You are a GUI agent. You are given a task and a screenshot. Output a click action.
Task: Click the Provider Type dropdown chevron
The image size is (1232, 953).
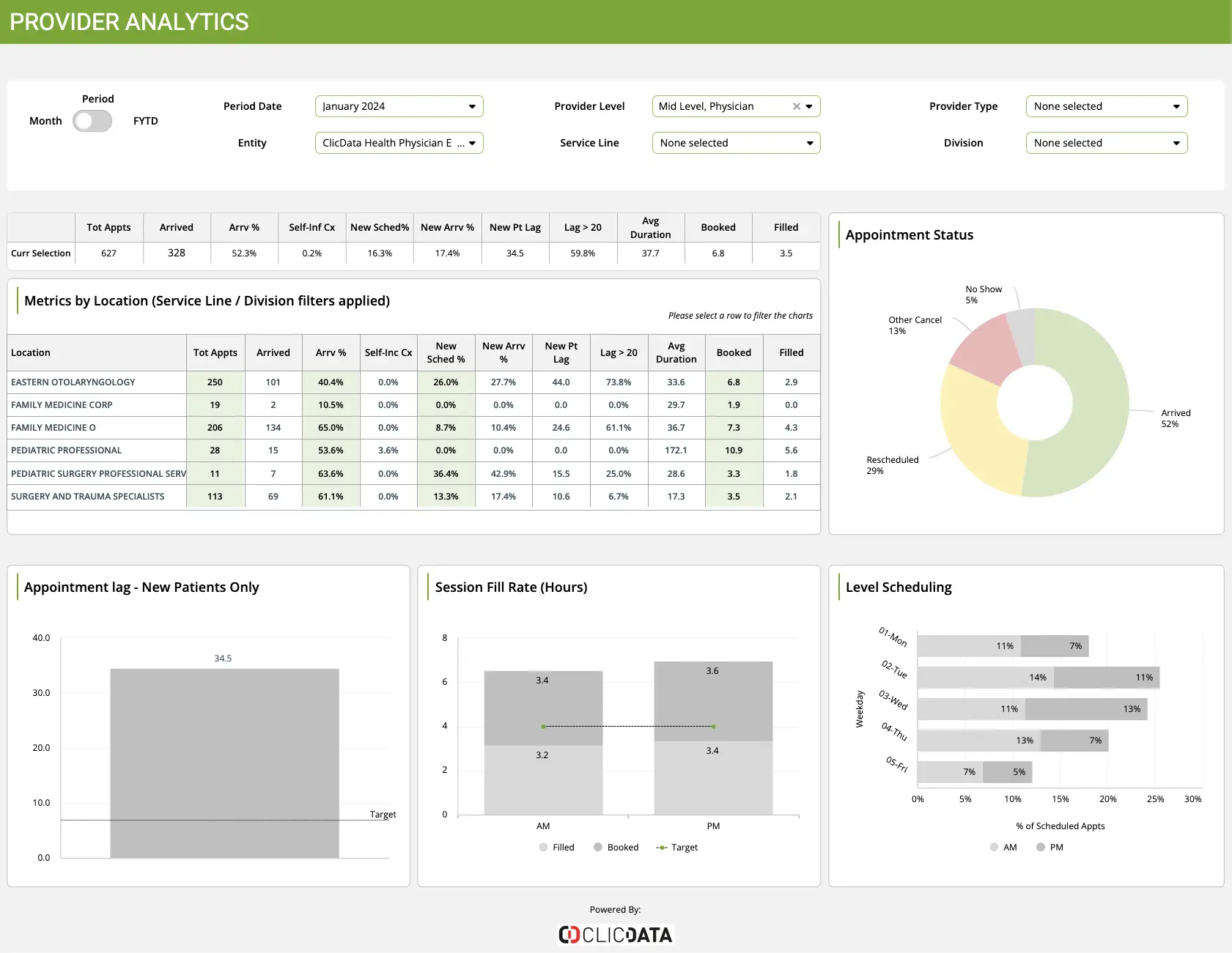pyautogui.click(x=1177, y=106)
